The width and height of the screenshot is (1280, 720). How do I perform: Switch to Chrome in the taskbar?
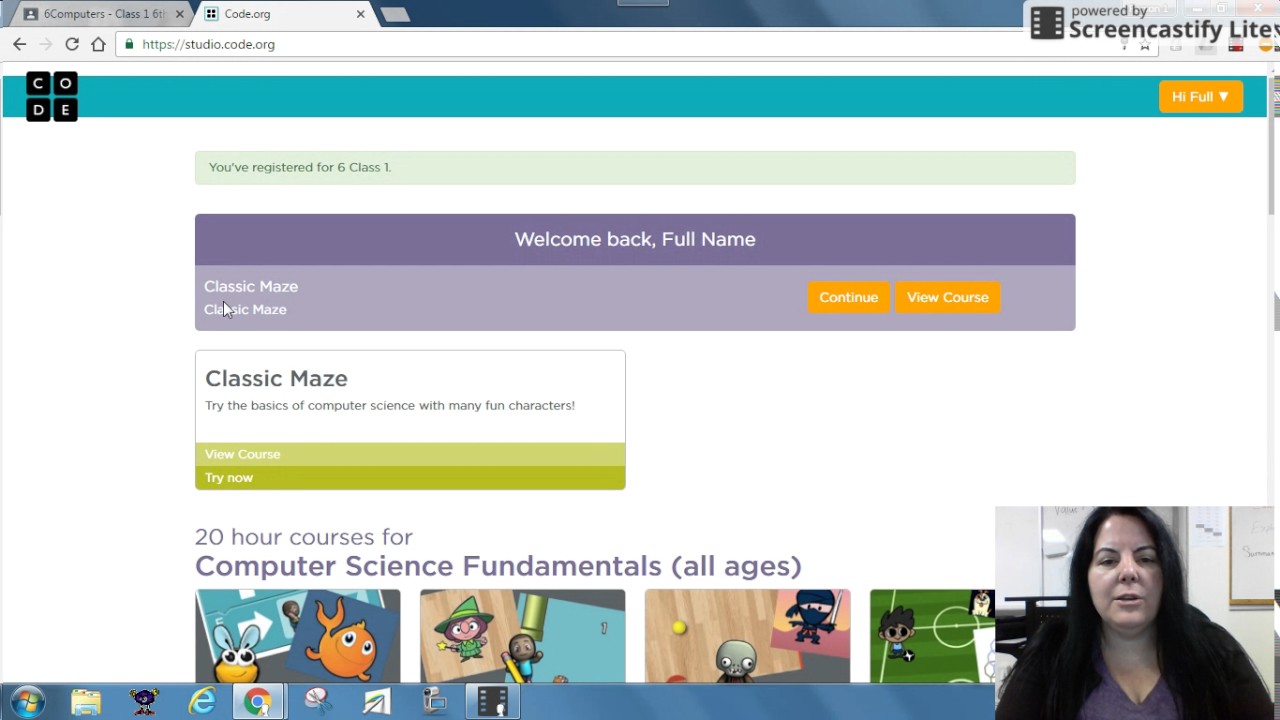[x=259, y=702]
